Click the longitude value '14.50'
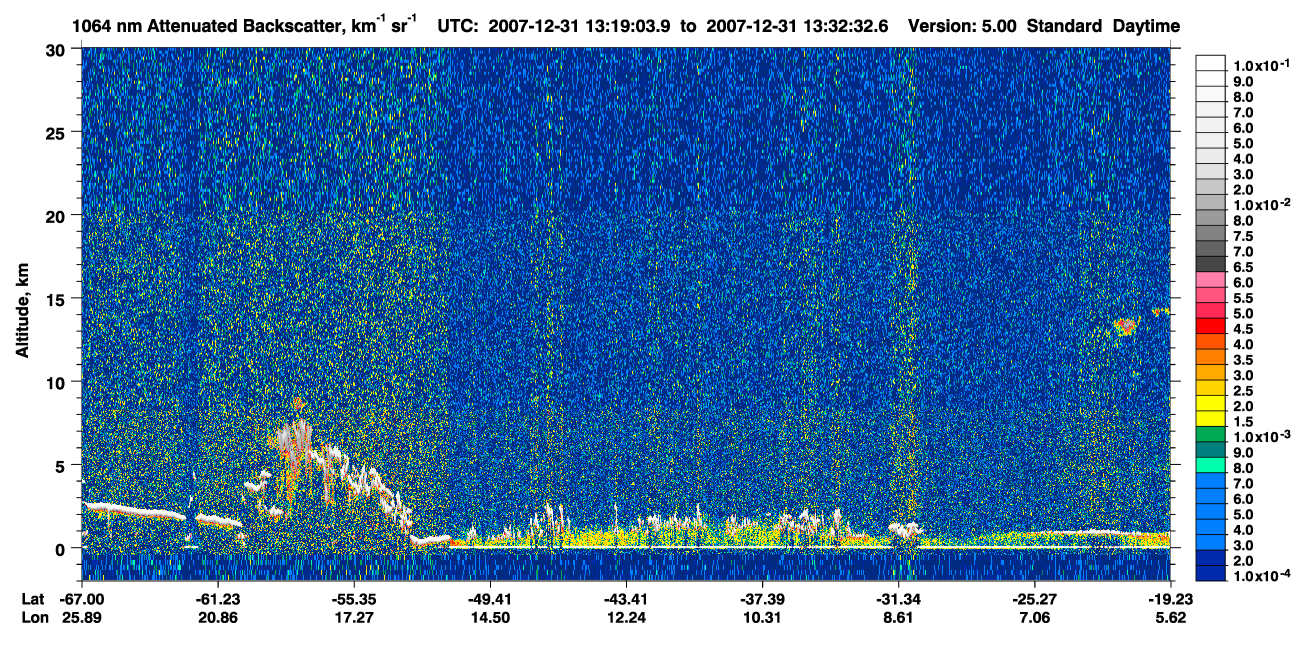This screenshot has width=1300, height=667. (492, 618)
